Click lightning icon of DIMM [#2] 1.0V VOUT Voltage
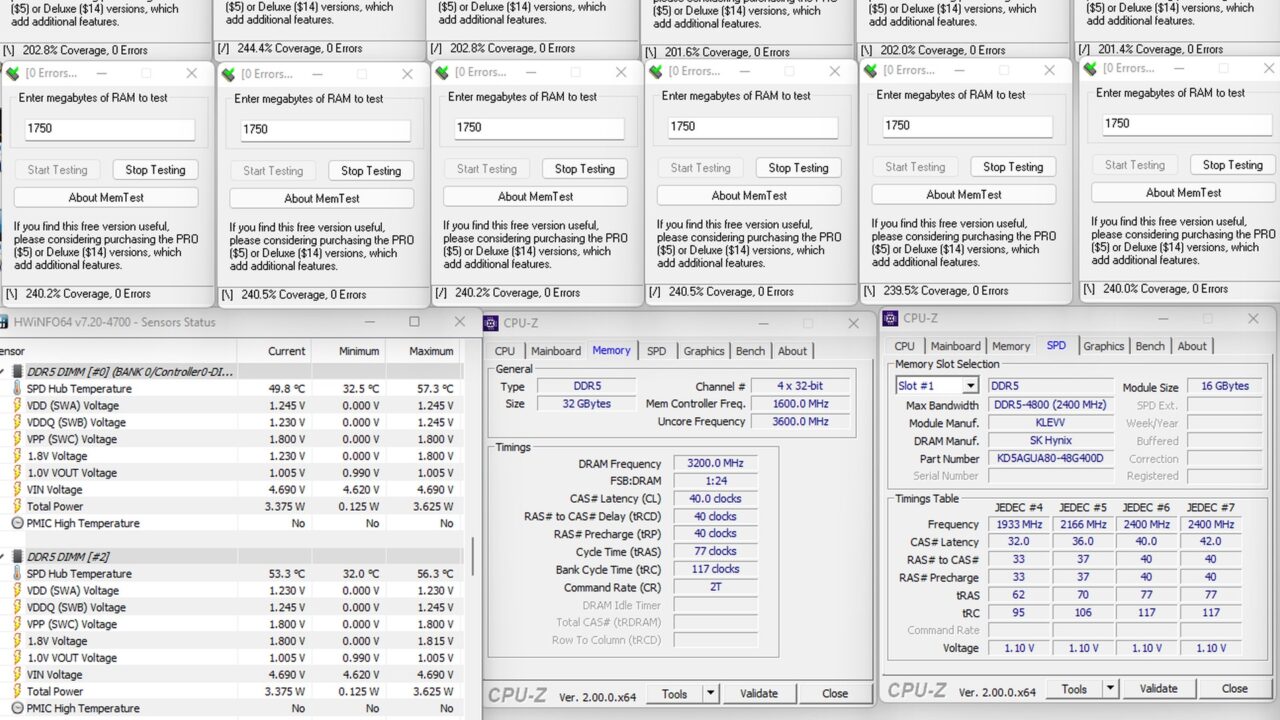Image resolution: width=1280 pixels, height=720 pixels. click(17, 658)
